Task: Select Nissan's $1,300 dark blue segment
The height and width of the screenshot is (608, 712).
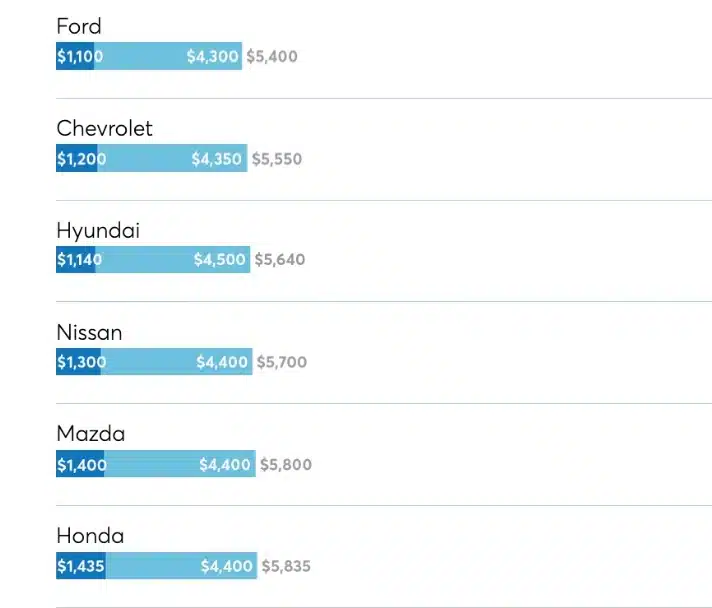Action: (x=79, y=361)
